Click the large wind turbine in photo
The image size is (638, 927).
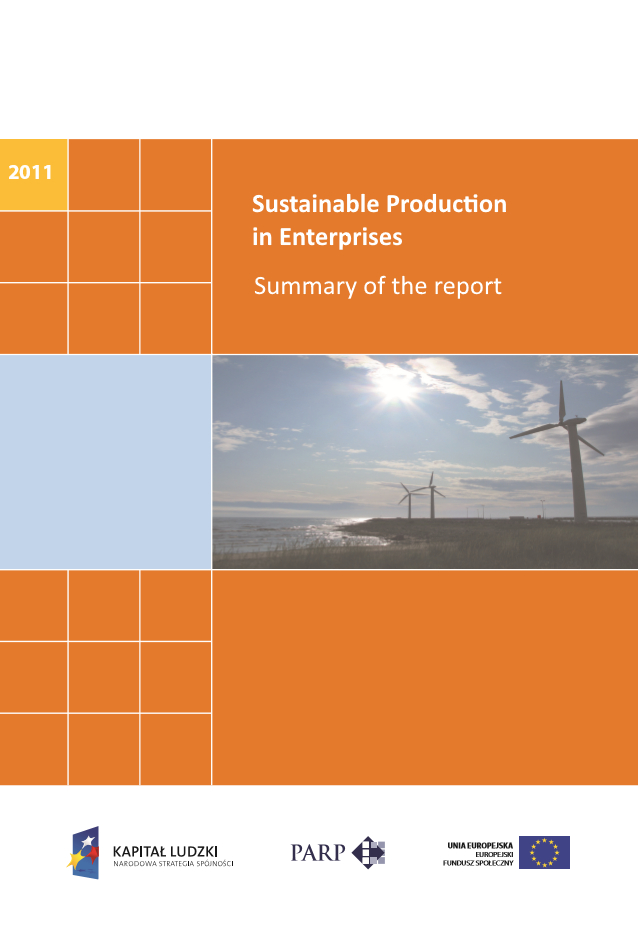pos(574,450)
